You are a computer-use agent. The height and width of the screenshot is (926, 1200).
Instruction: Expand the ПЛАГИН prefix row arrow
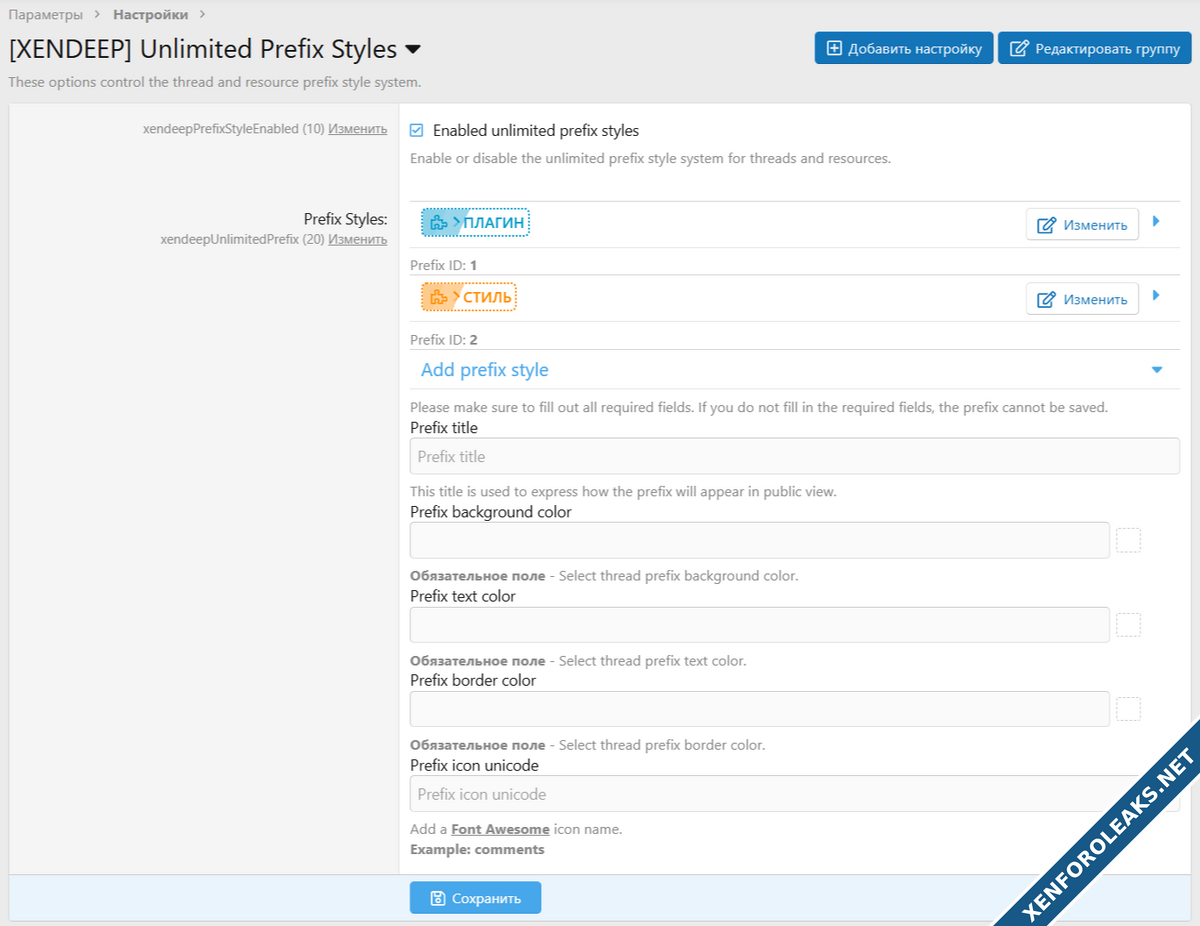point(1157,221)
